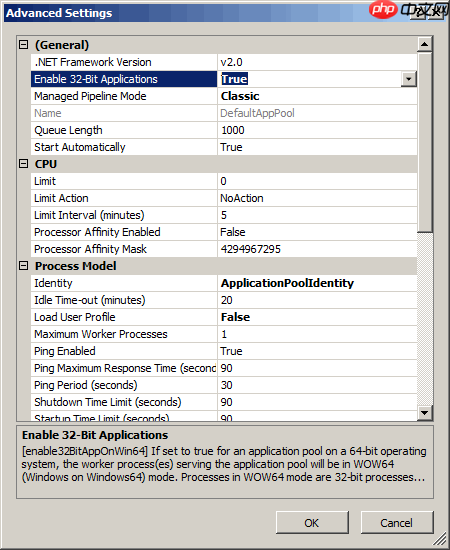Click the 4294967295 affinity mask value
The width and height of the screenshot is (450, 550).
click(251, 249)
